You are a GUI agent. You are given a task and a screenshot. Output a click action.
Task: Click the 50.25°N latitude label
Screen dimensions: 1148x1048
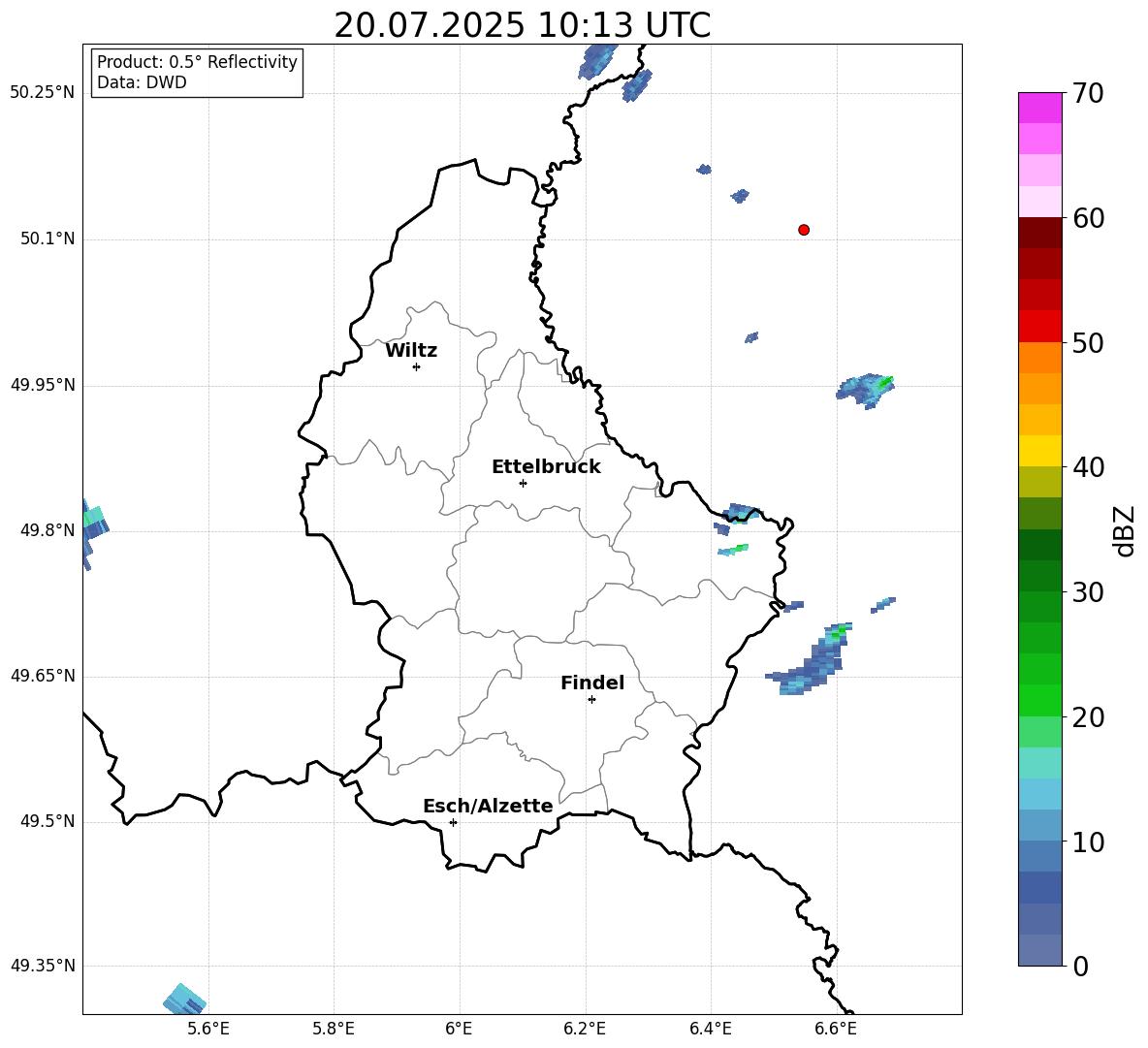coord(42,93)
